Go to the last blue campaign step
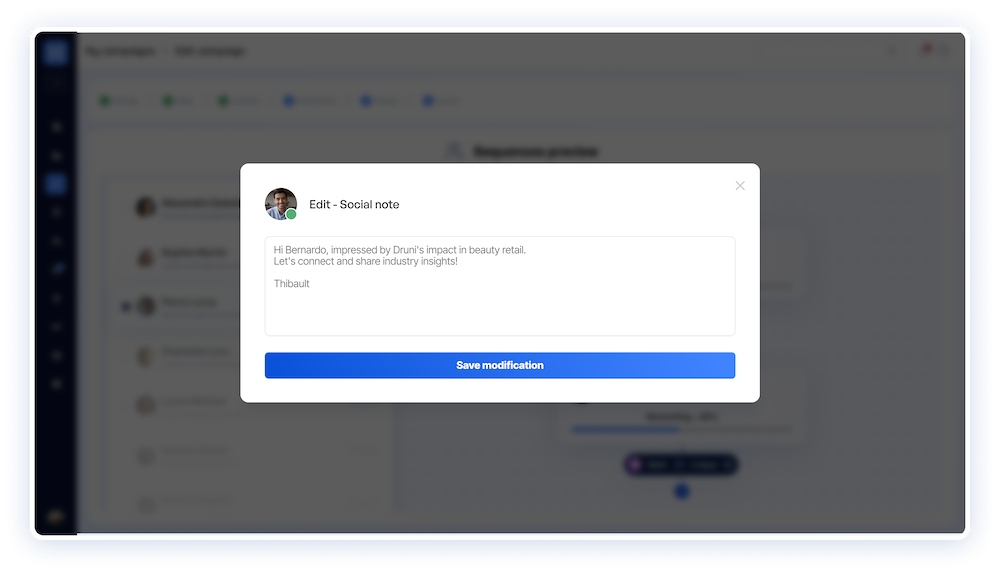1000x573 pixels. [440, 101]
